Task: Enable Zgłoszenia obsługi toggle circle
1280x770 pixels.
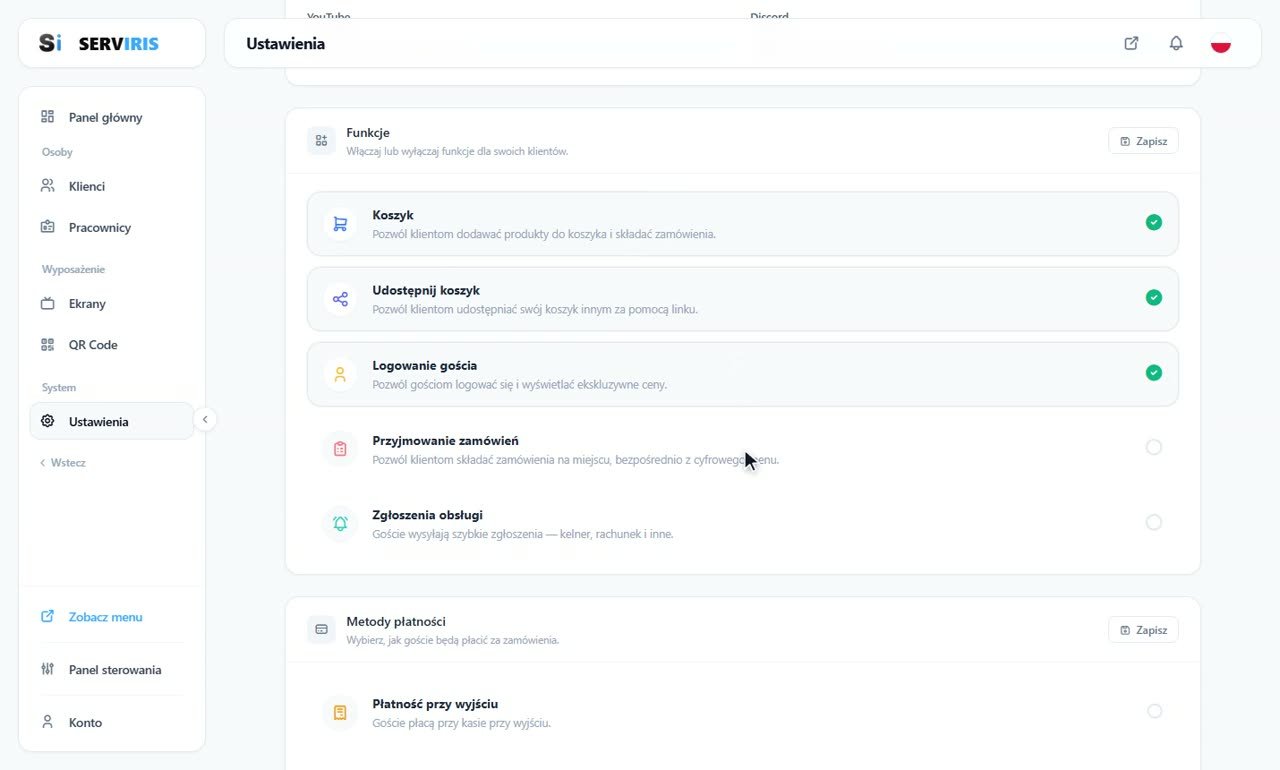Action: tap(1154, 522)
